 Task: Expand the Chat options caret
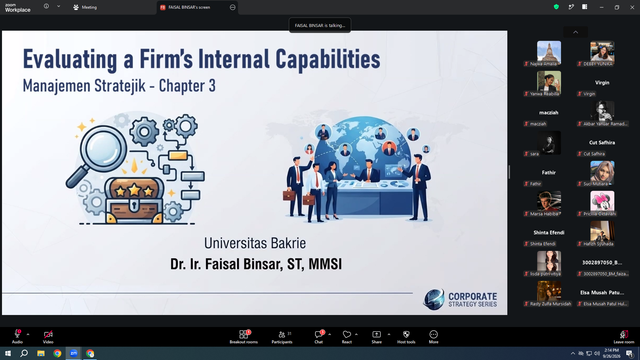[329, 334]
